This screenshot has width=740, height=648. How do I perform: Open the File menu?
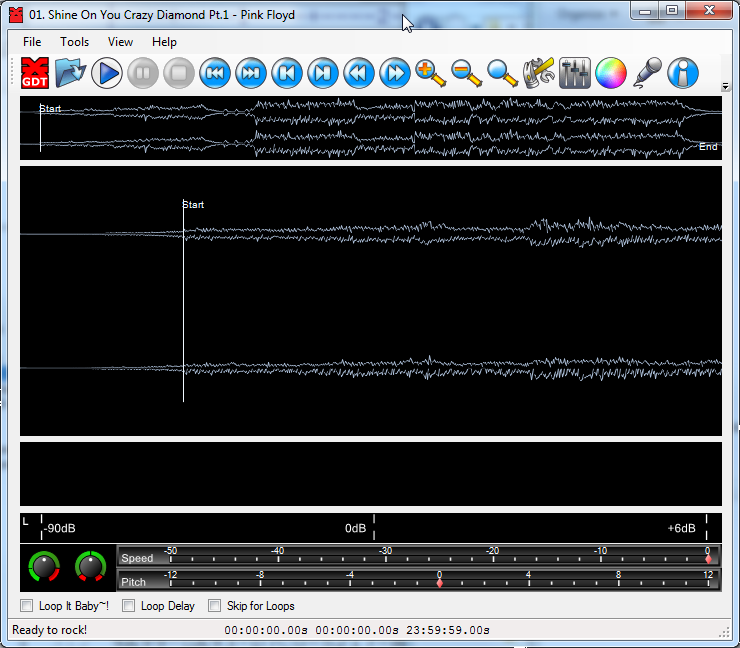coord(32,42)
